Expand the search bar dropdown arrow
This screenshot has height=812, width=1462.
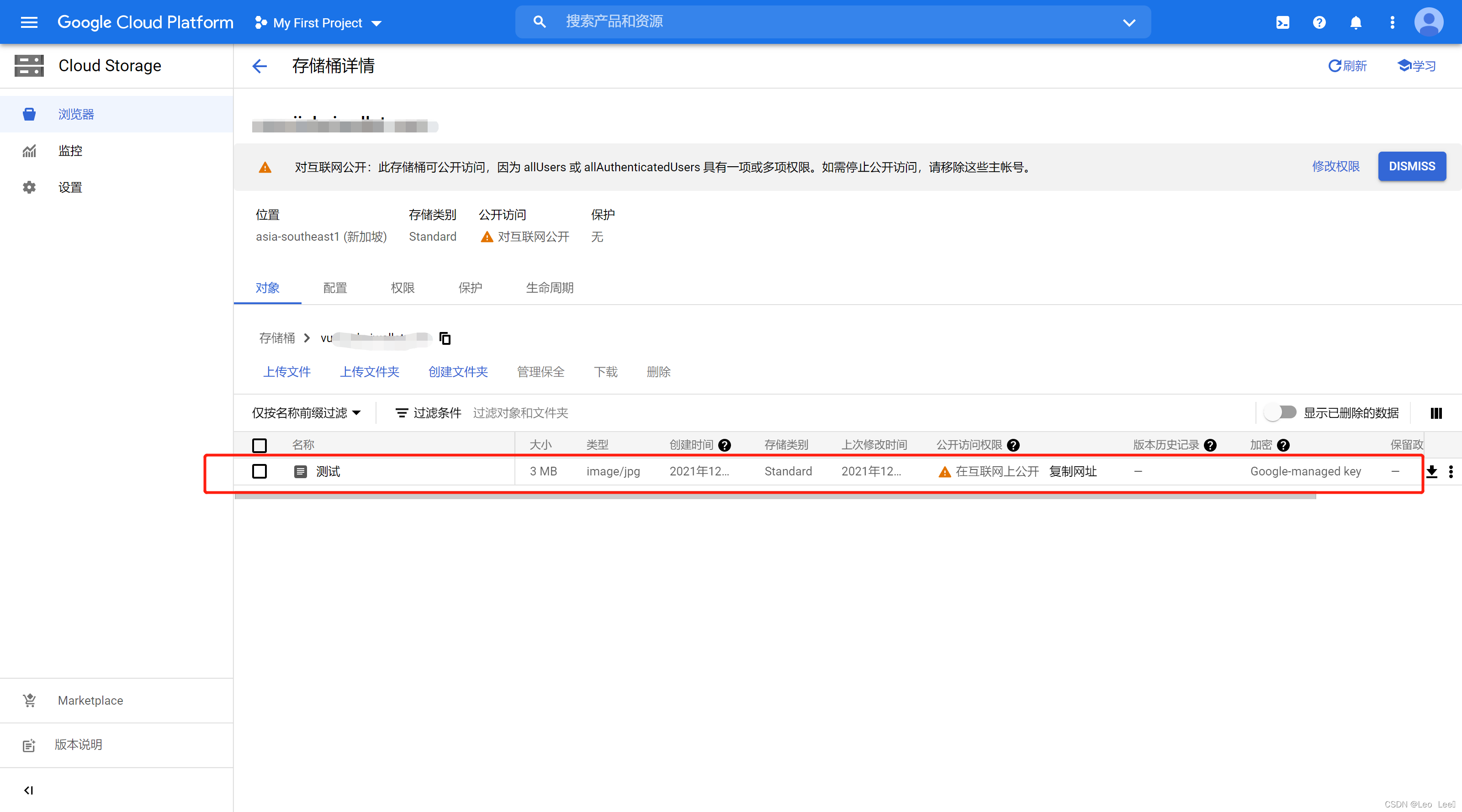point(1129,23)
